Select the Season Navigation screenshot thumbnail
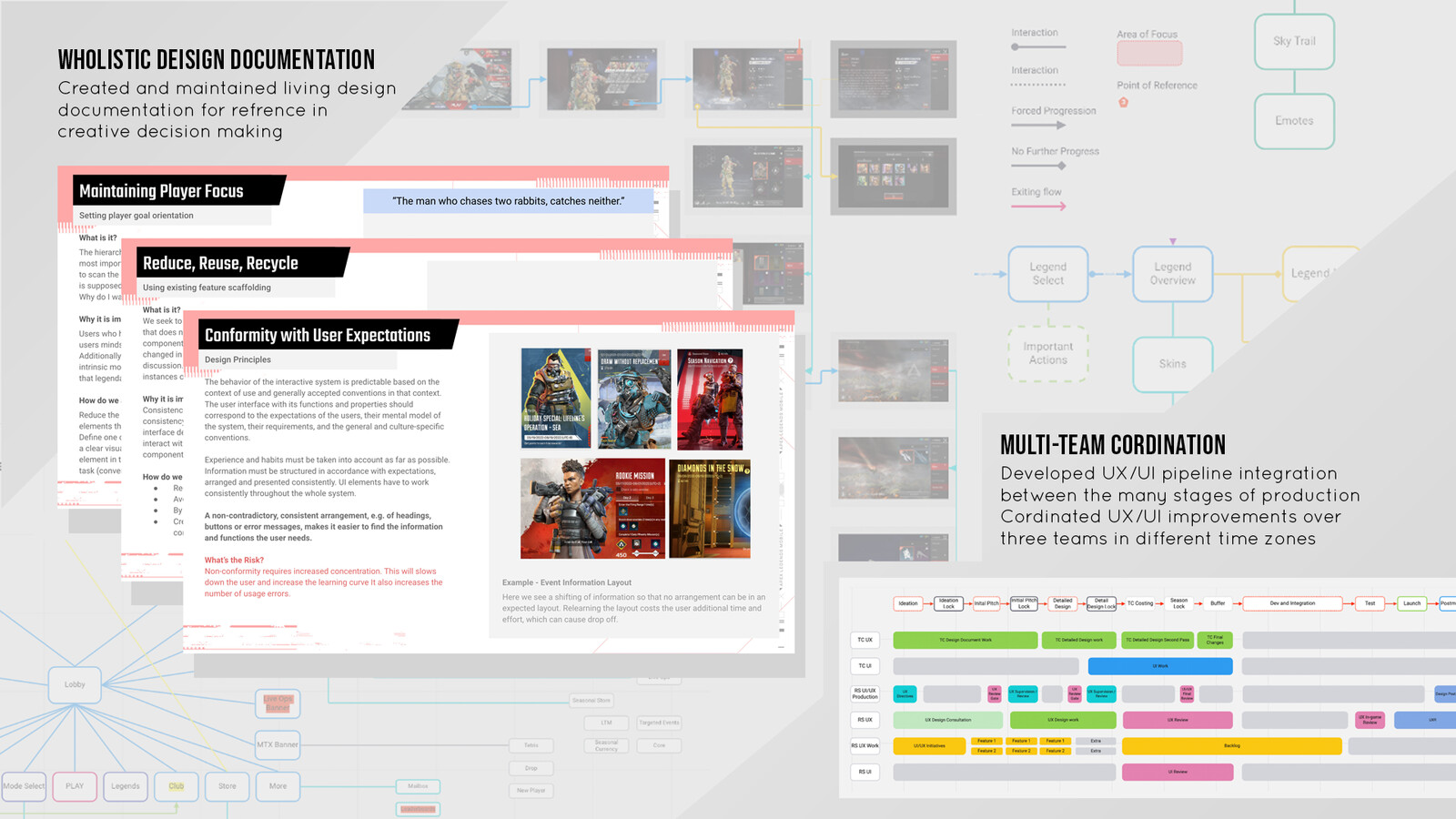This screenshot has width=1456, height=819. click(710, 399)
